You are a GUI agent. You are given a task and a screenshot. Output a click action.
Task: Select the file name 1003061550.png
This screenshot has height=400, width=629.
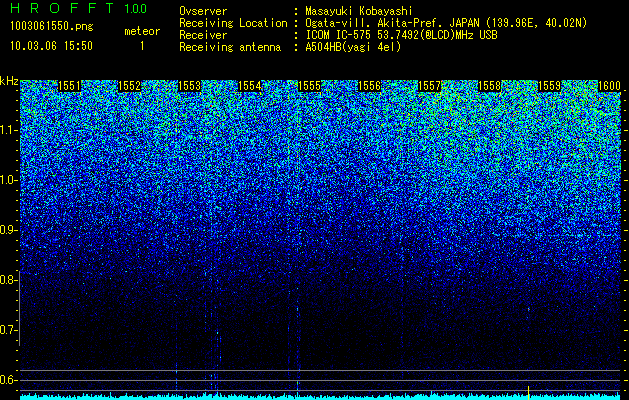click(52, 26)
